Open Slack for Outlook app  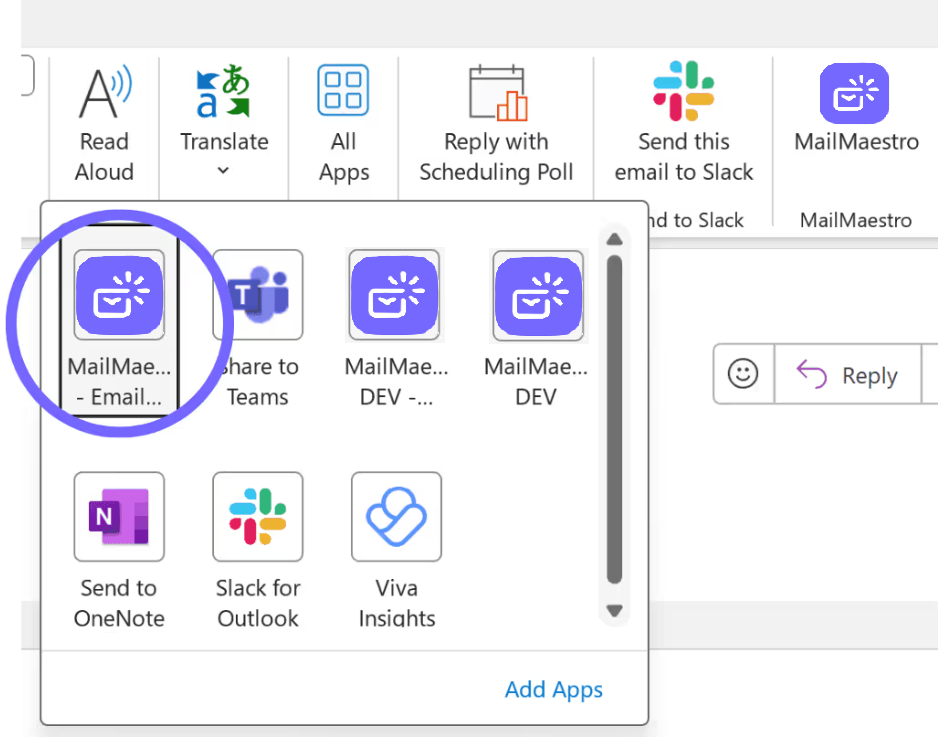click(258, 550)
